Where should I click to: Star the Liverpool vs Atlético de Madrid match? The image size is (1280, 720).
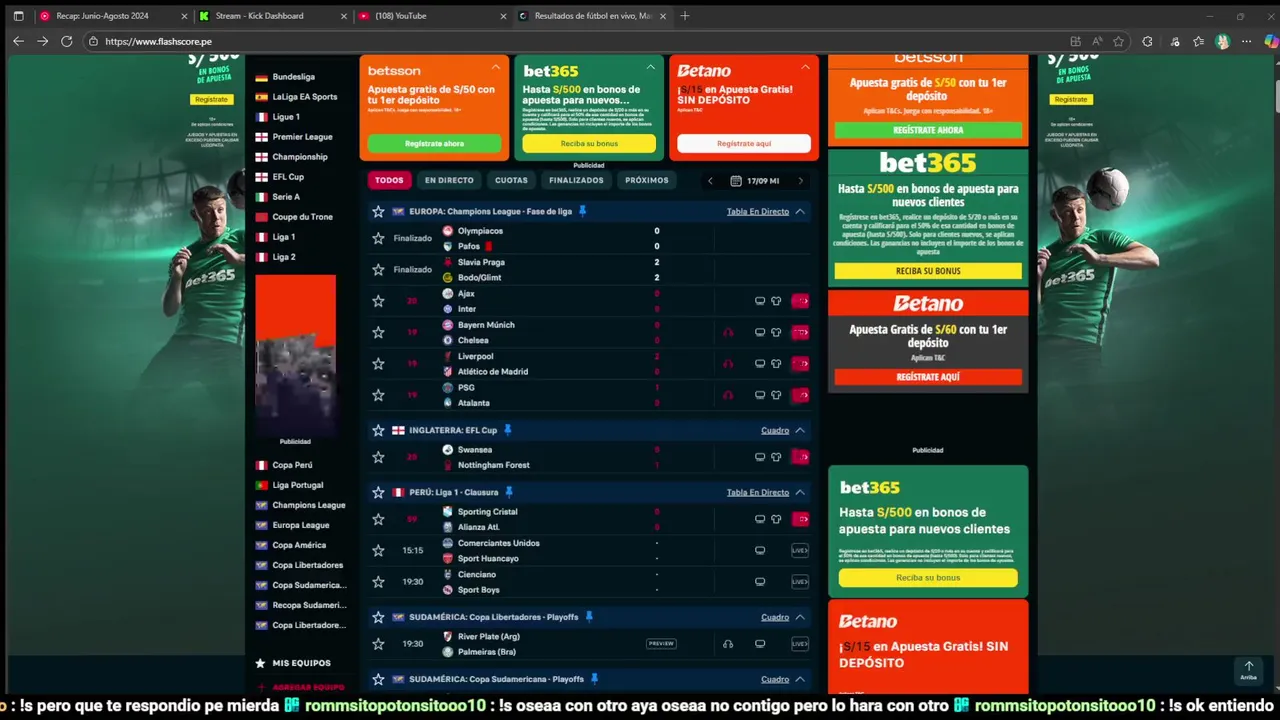(378, 364)
